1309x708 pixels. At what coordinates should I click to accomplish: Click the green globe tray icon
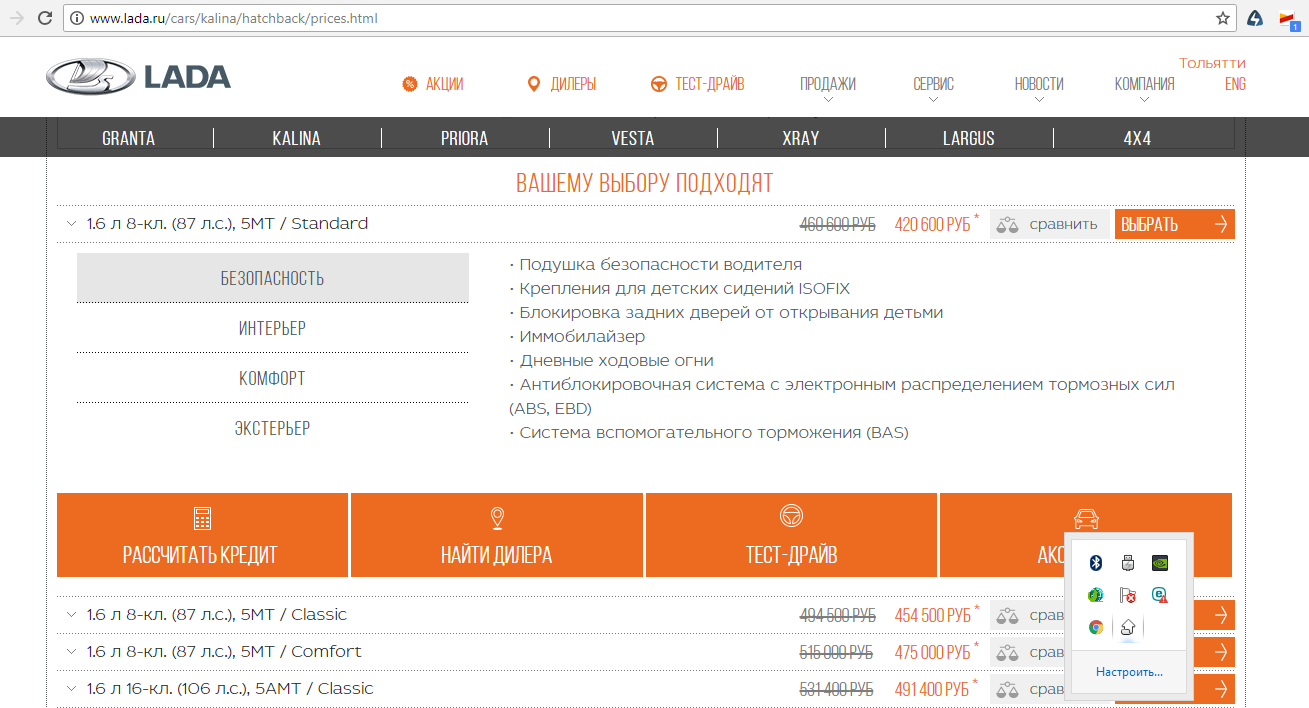[1095, 595]
